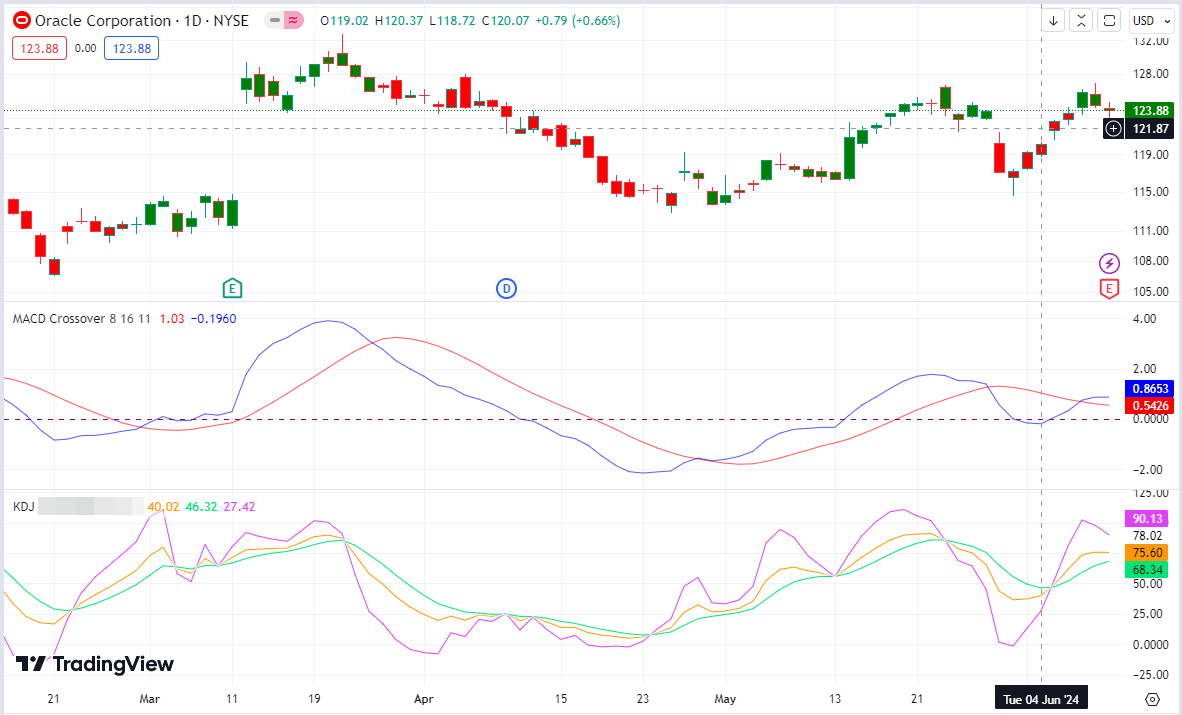This screenshot has width=1182, height=715.
Task: Open the Oracle Corporation · 1D · NYSE symbol title
Action: (x=142, y=20)
